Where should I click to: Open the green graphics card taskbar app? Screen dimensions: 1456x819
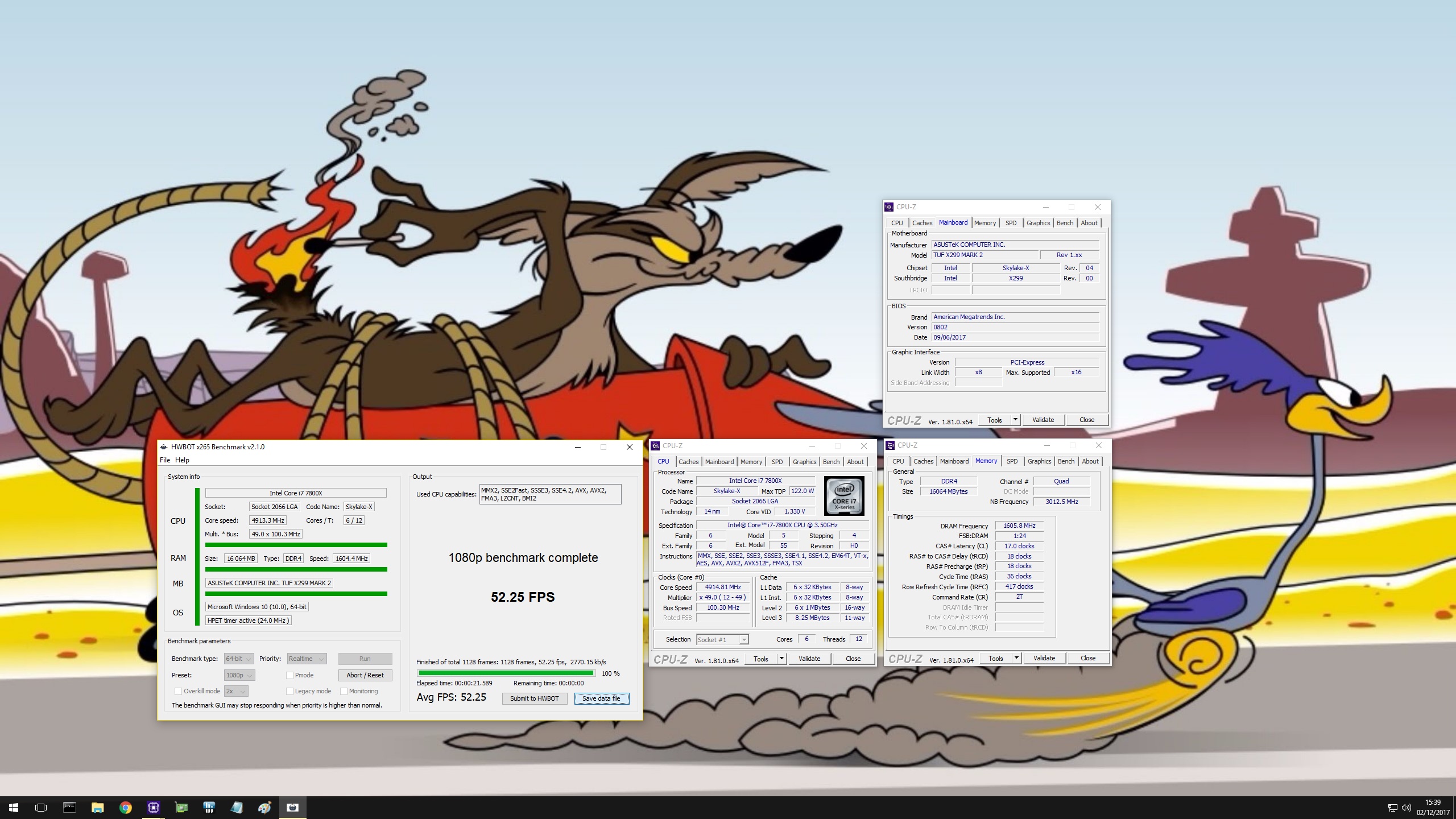pyautogui.click(x=181, y=808)
